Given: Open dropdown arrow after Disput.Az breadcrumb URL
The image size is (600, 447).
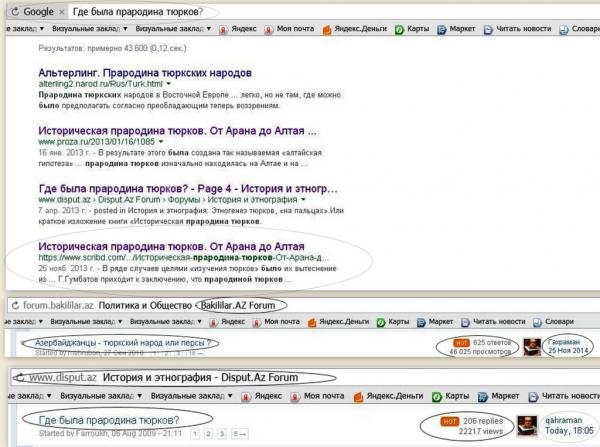Looking at the screenshot, I should click(x=303, y=199).
